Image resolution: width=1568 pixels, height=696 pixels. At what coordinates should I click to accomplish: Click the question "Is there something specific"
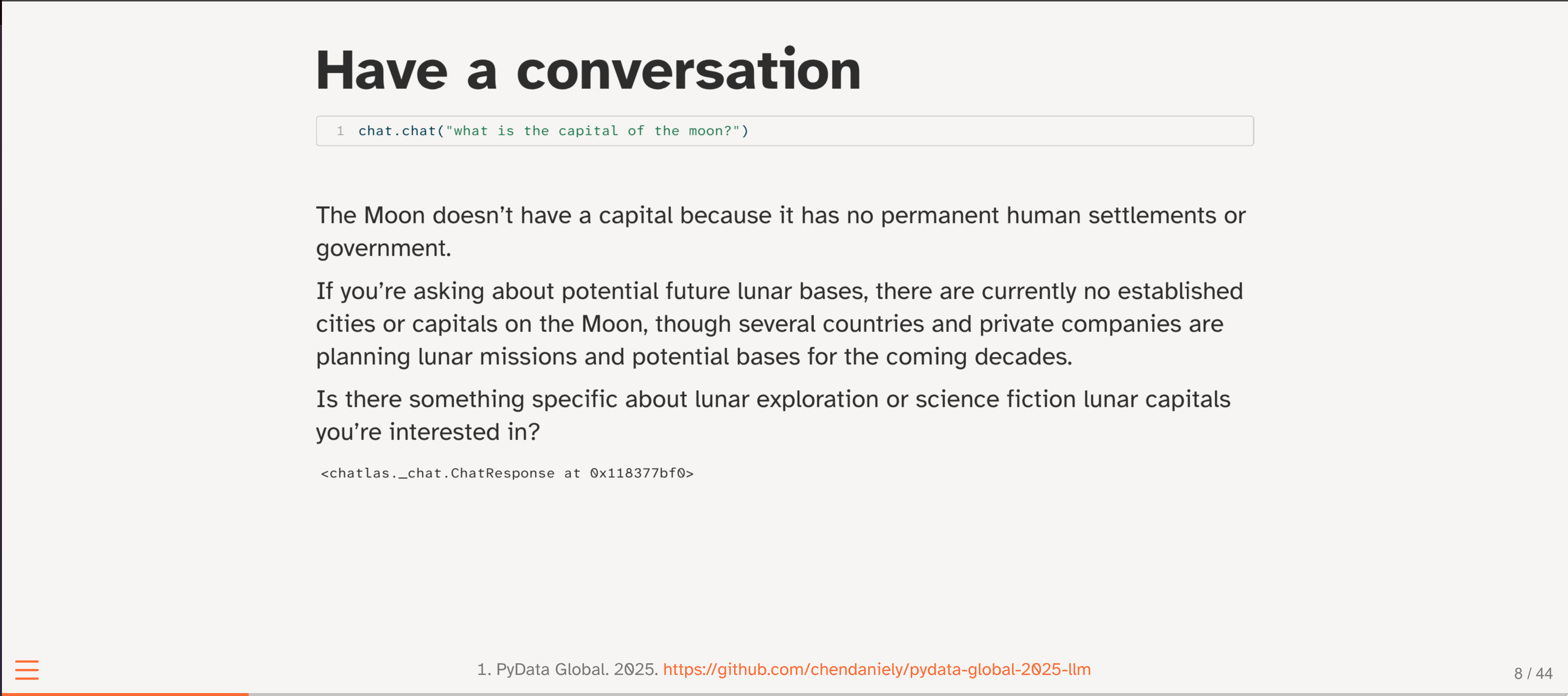pyautogui.click(x=773, y=400)
